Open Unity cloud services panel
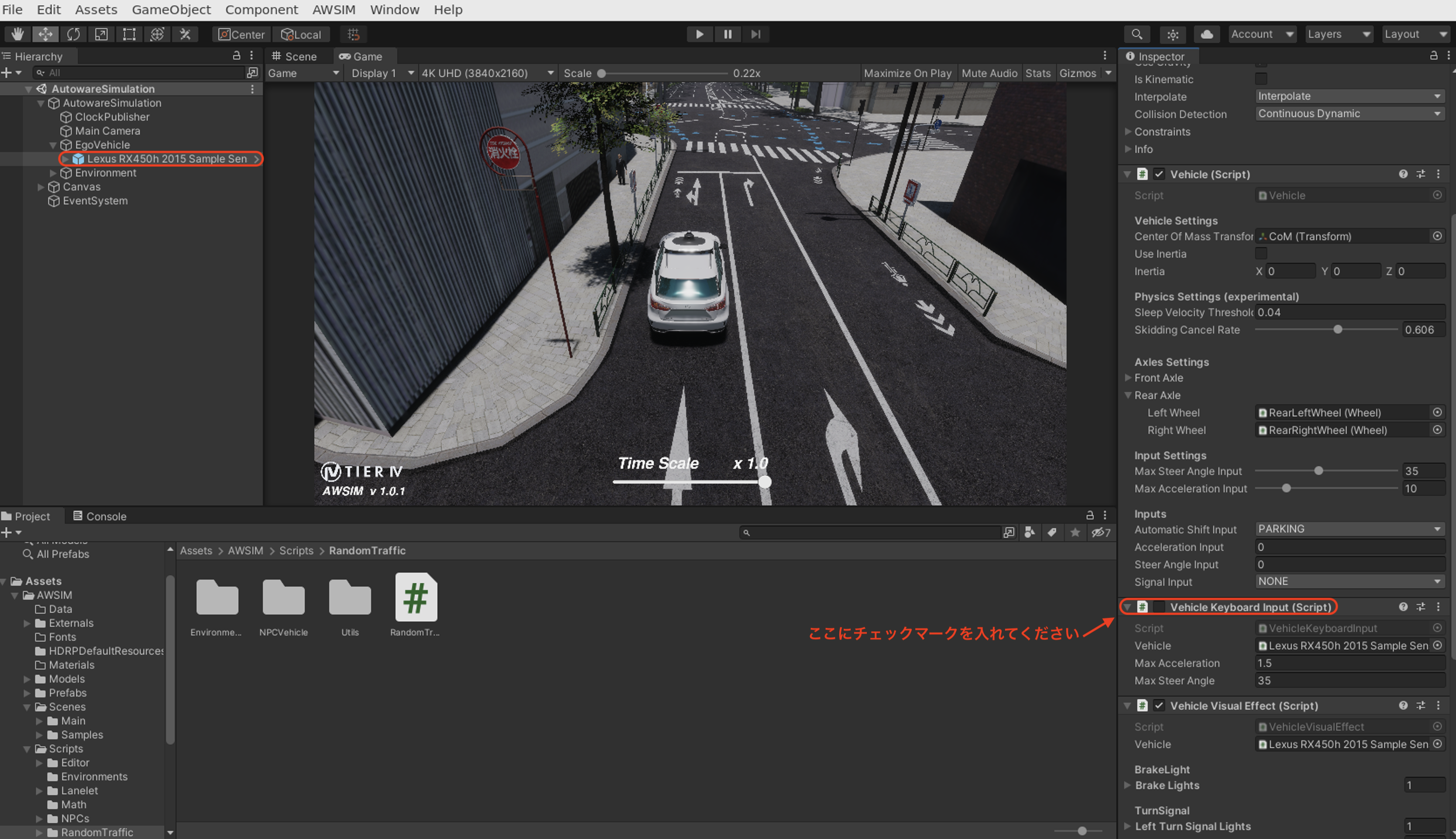Screen dimensions: 1456x839 click(1208, 34)
